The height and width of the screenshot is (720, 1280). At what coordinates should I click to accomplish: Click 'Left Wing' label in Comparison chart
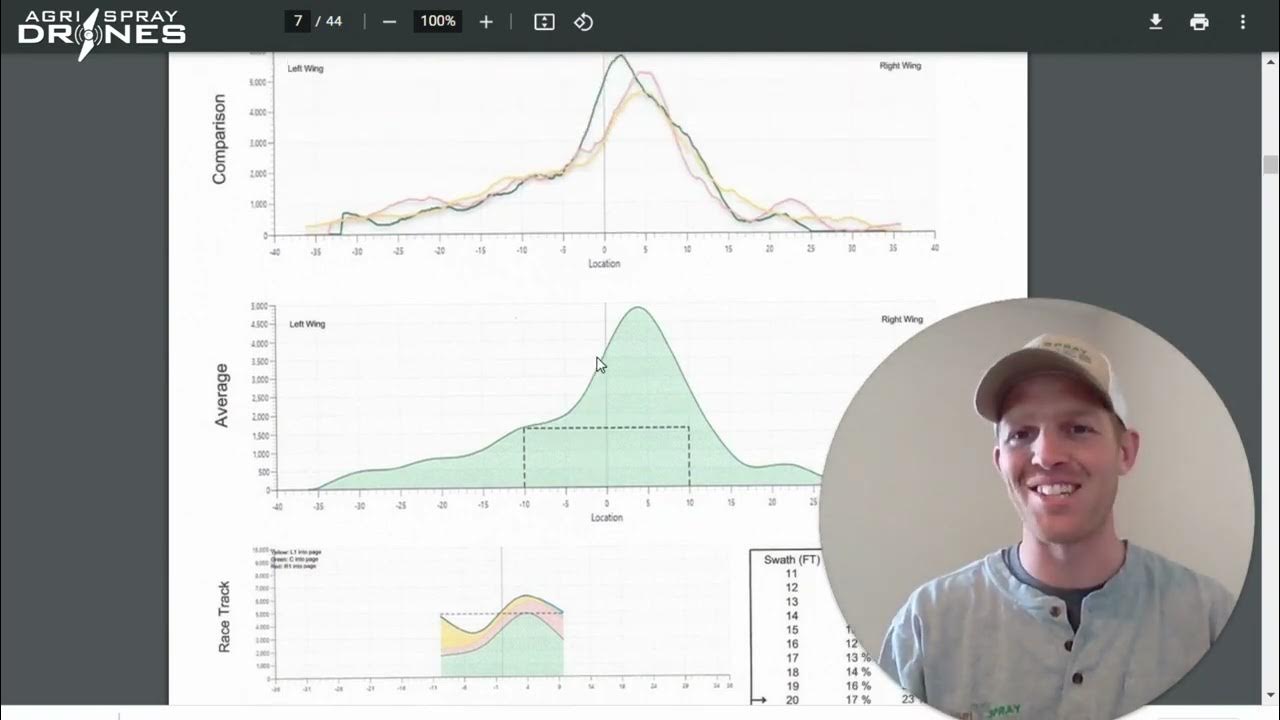point(305,69)
